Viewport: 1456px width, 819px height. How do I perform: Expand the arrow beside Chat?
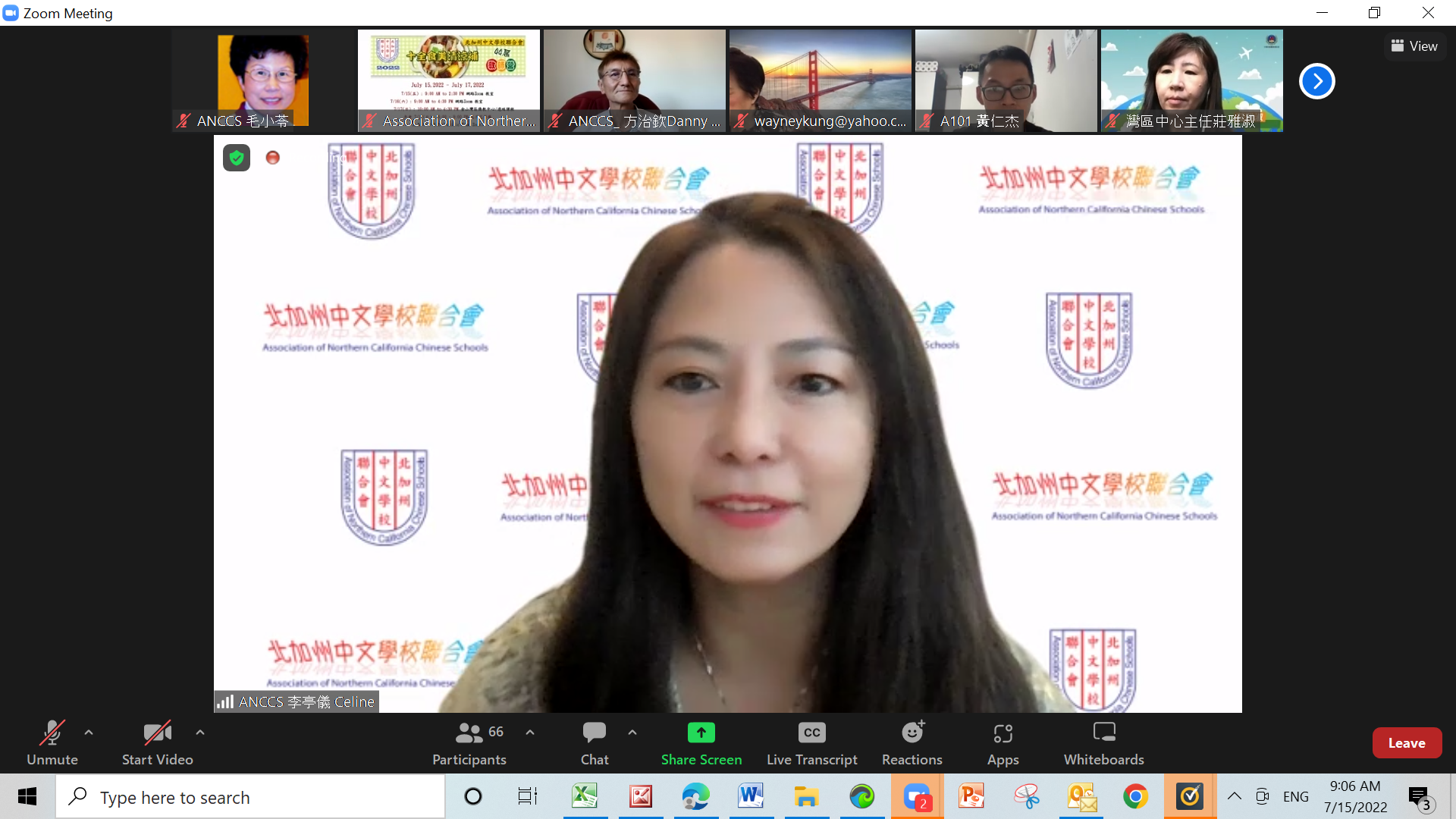click(x=632, y=733)
